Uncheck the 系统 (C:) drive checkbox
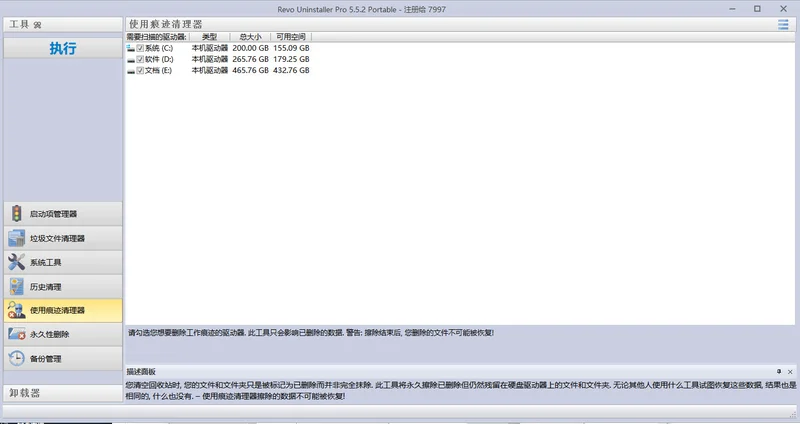Viewport: 800px width, 424px height. [x=140, y=48]
